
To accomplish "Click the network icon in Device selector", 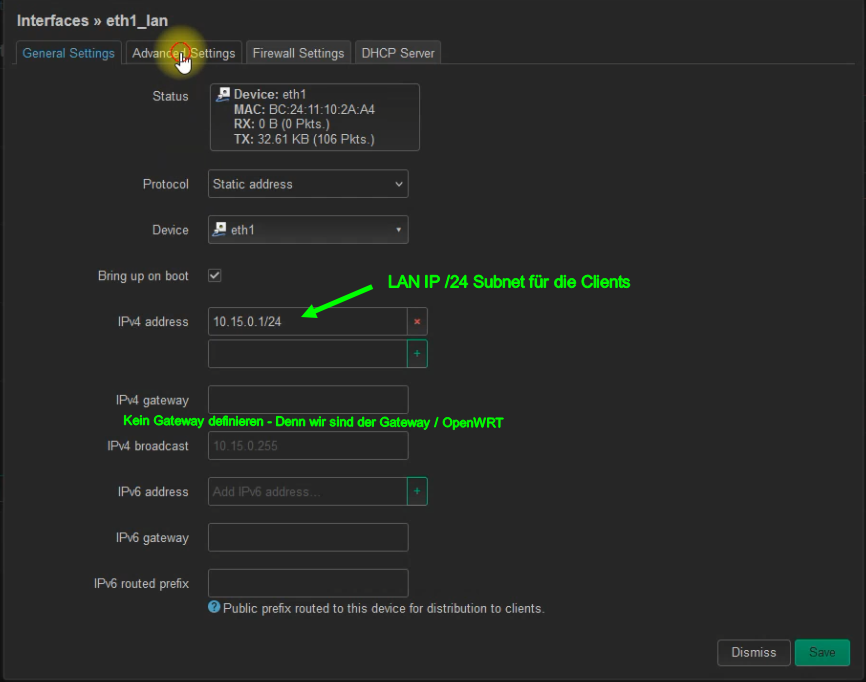I will [x=220, y=230].
